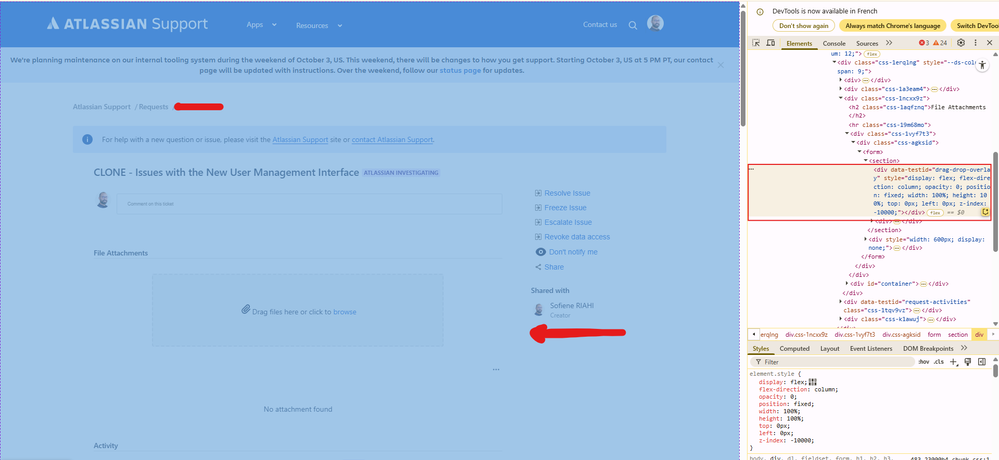
Task: Open the DevTools three-dot customize menu
Action: pyautogui.click(x=975, y=43)
